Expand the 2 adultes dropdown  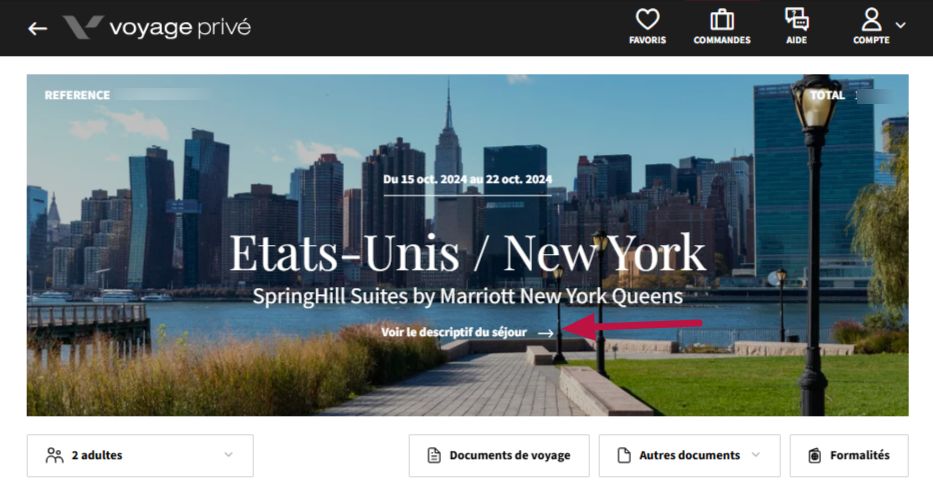[140, 455]
